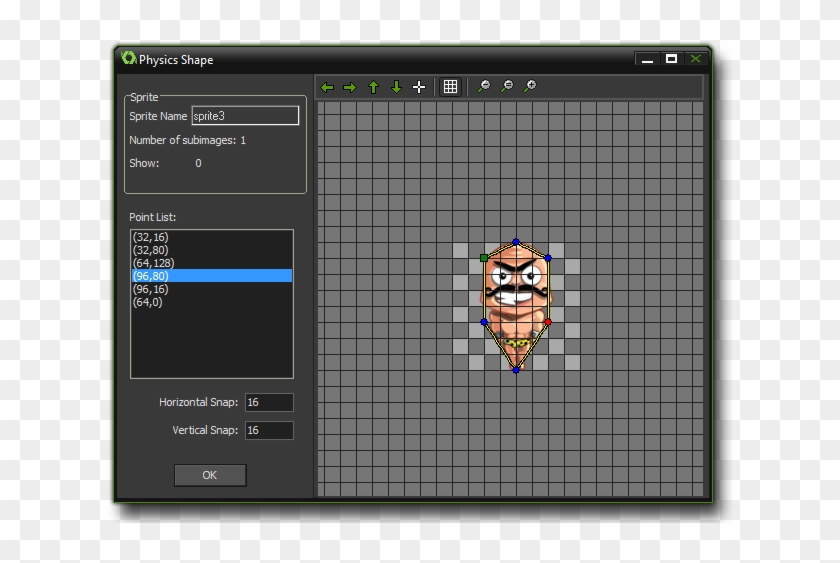Click the red selected vertex on the shape
This screenshot has width=840, height=563.
[548, 322]
